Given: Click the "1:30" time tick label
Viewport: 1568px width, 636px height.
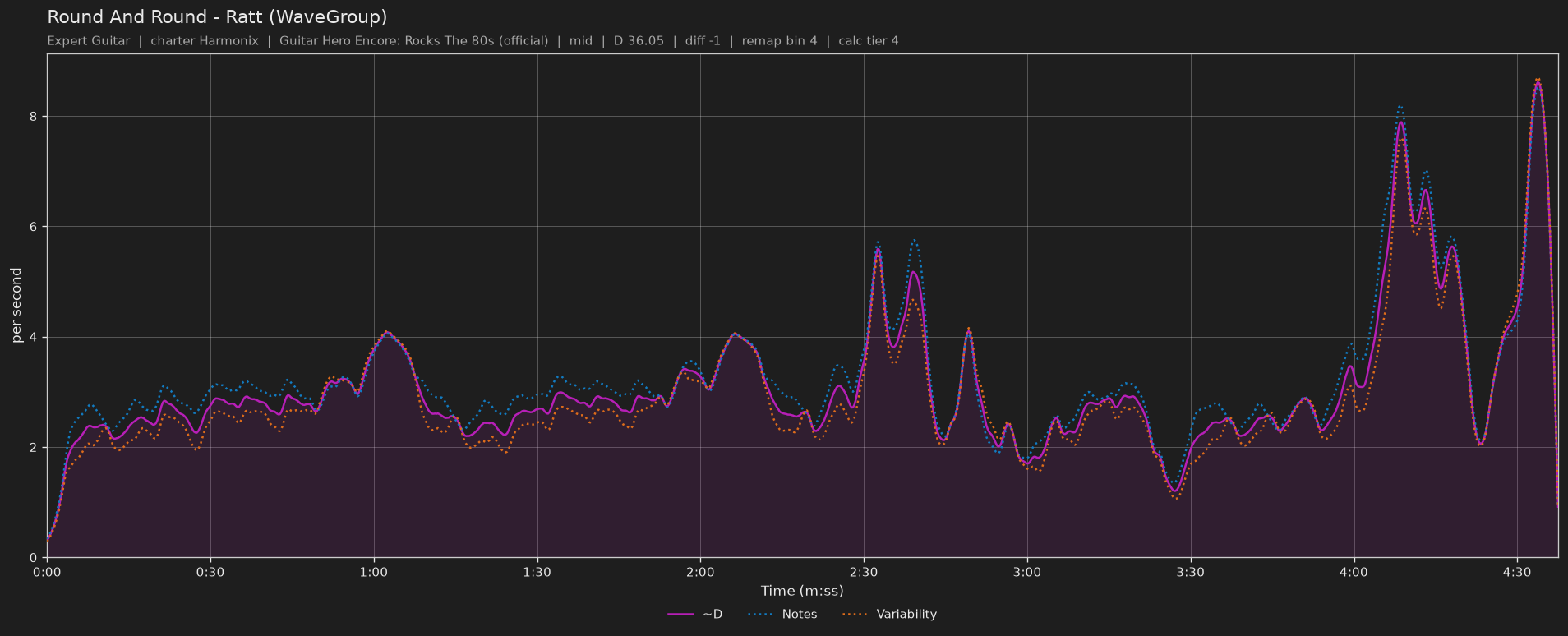Looking at the screenshot, I should [x=537, y=572].
